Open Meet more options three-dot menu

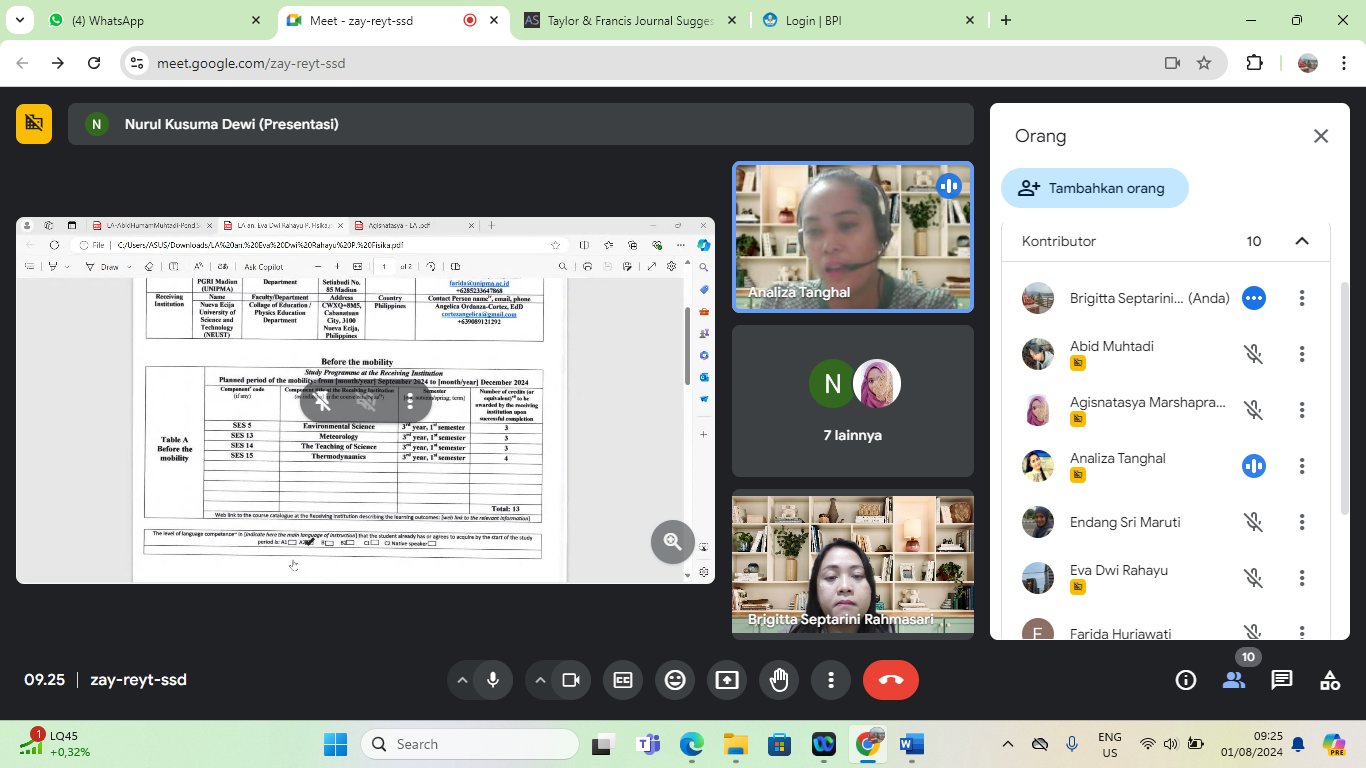click(831, 680)
